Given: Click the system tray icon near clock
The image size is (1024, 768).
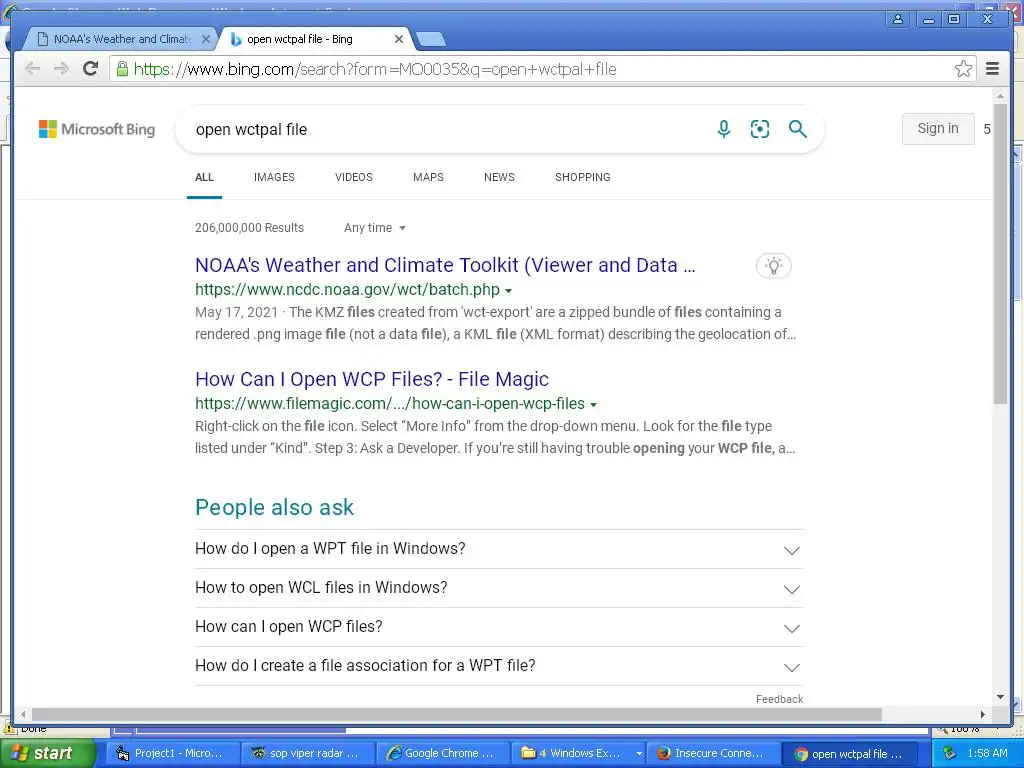Looking at the screenshot, I should click(950, 754).
